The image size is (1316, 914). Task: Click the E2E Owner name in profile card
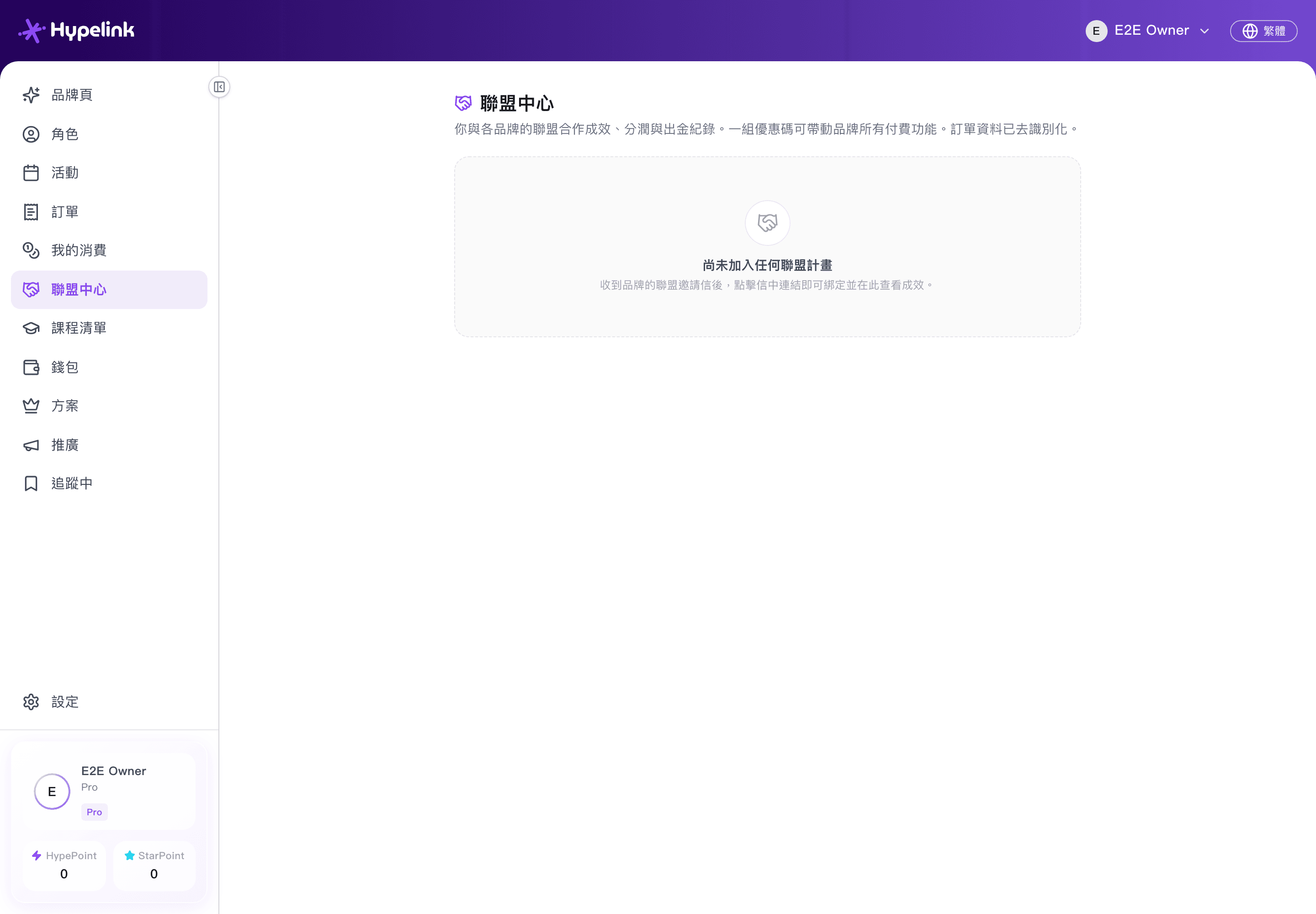pyautogui.click(x=113, y=771)
